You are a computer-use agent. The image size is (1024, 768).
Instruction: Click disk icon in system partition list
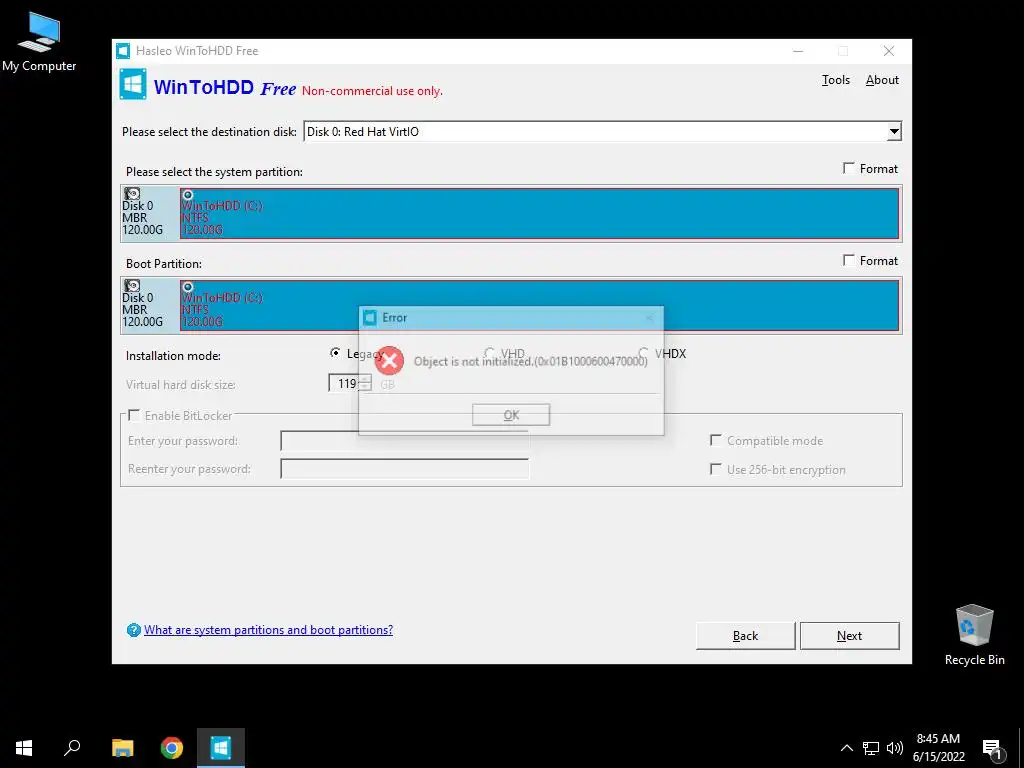coord(132,194)
